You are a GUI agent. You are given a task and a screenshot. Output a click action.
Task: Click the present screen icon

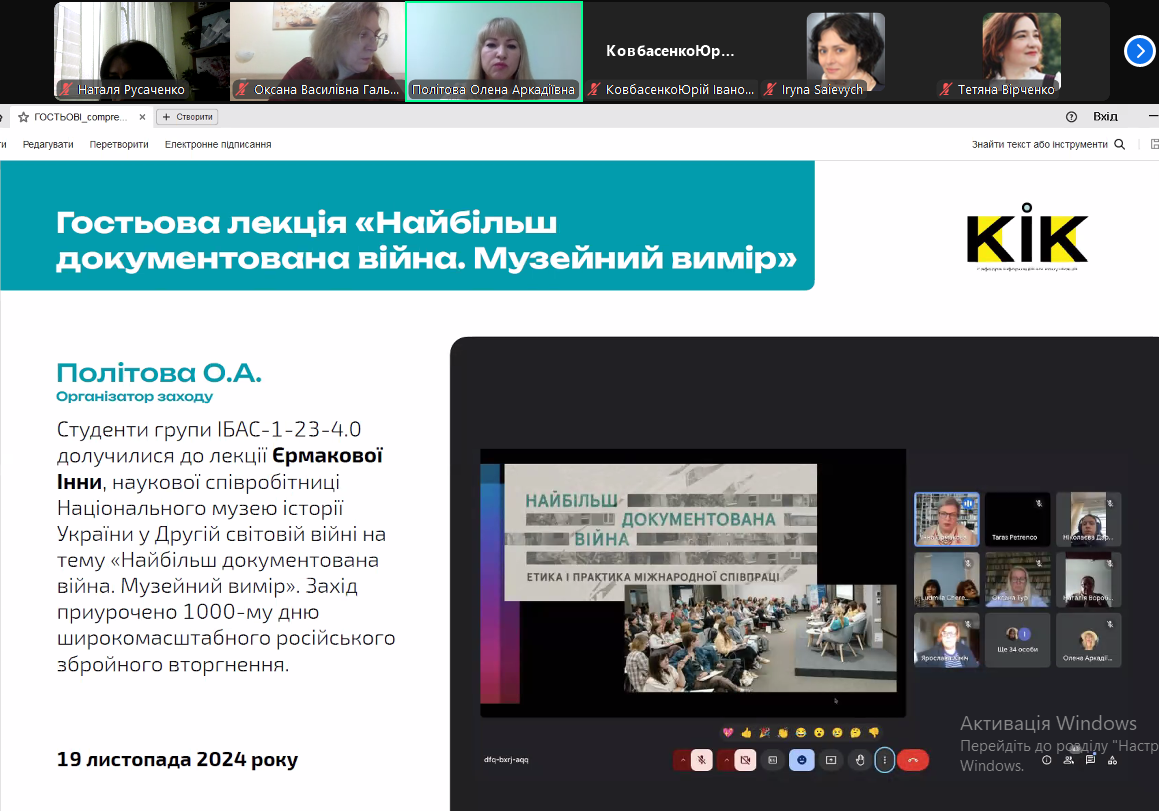pyautogui.click(x=830, y=760)
